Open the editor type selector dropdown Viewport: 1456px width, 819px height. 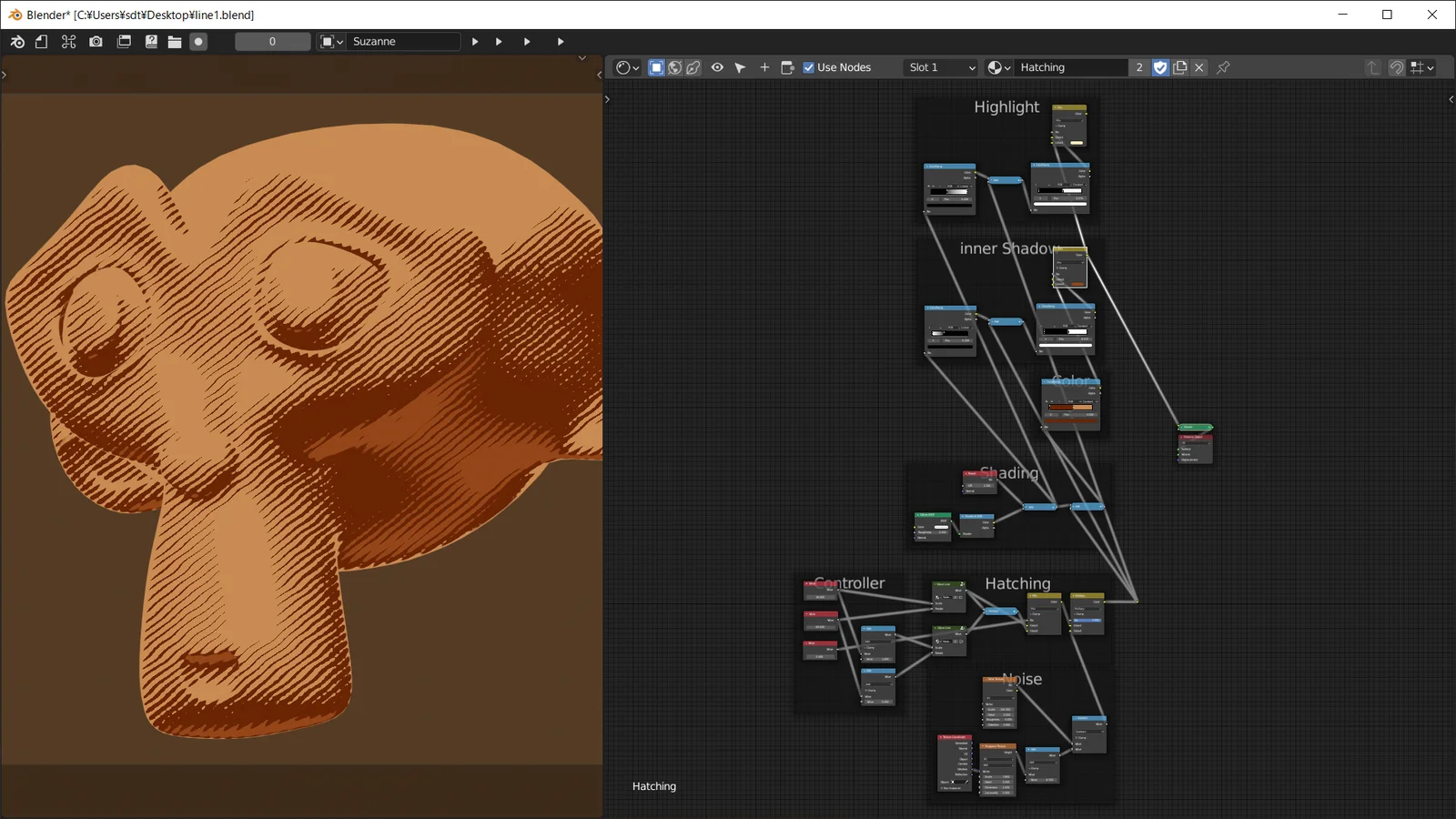point(625,66)
